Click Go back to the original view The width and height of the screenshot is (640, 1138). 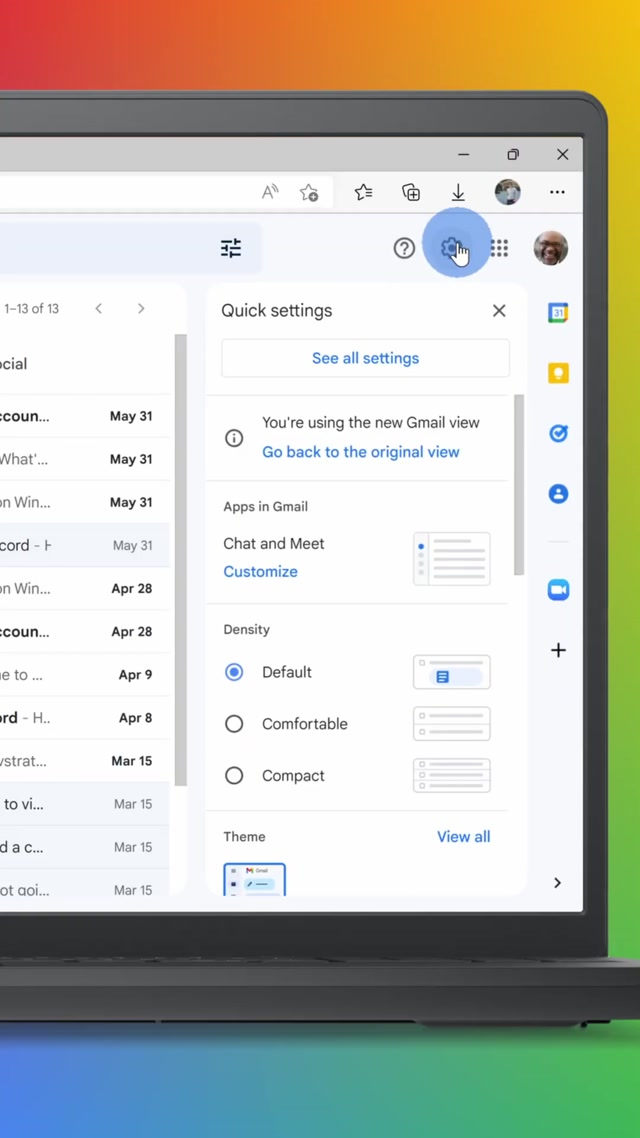(x=360, y=452)
